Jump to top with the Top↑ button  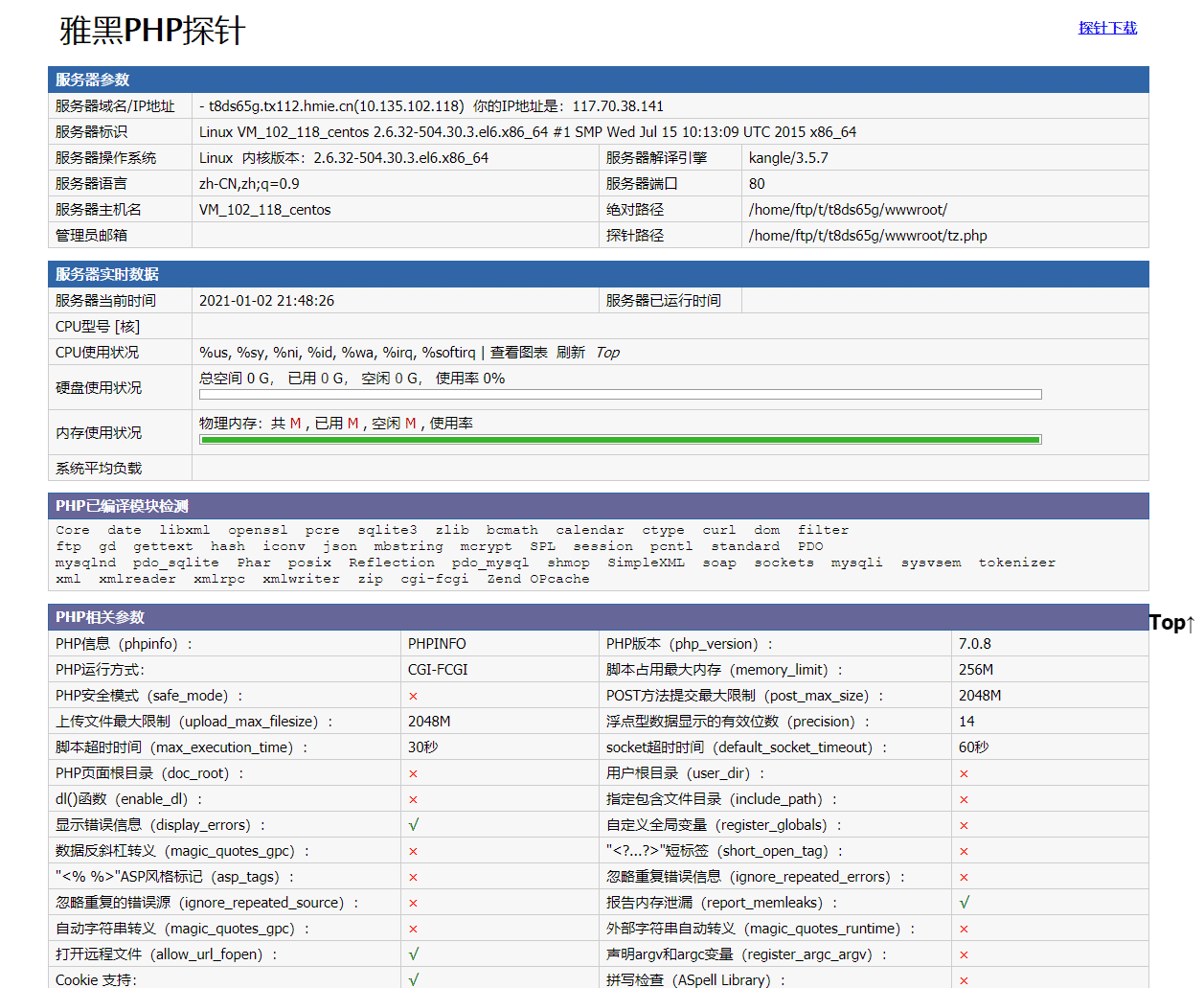pyautogui.click(x=1171, y=623)
